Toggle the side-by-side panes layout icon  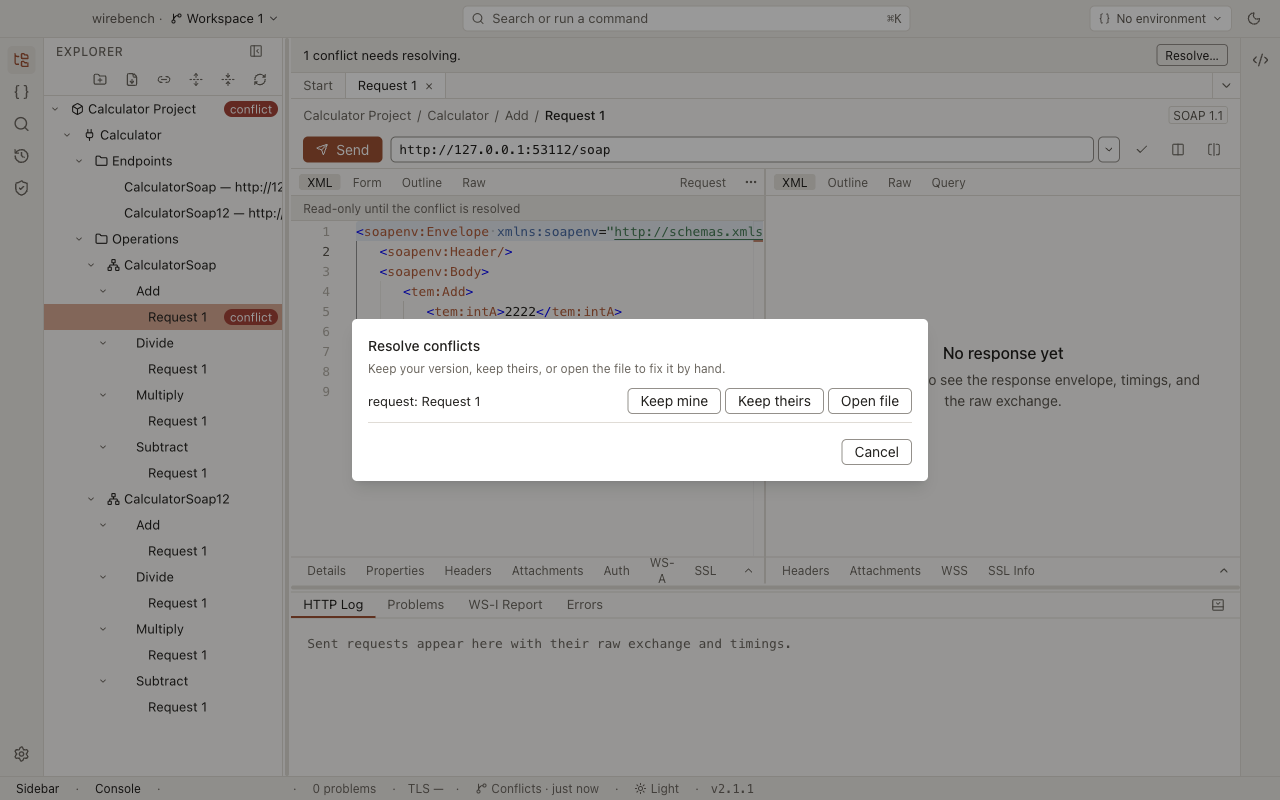(1214, 150)
